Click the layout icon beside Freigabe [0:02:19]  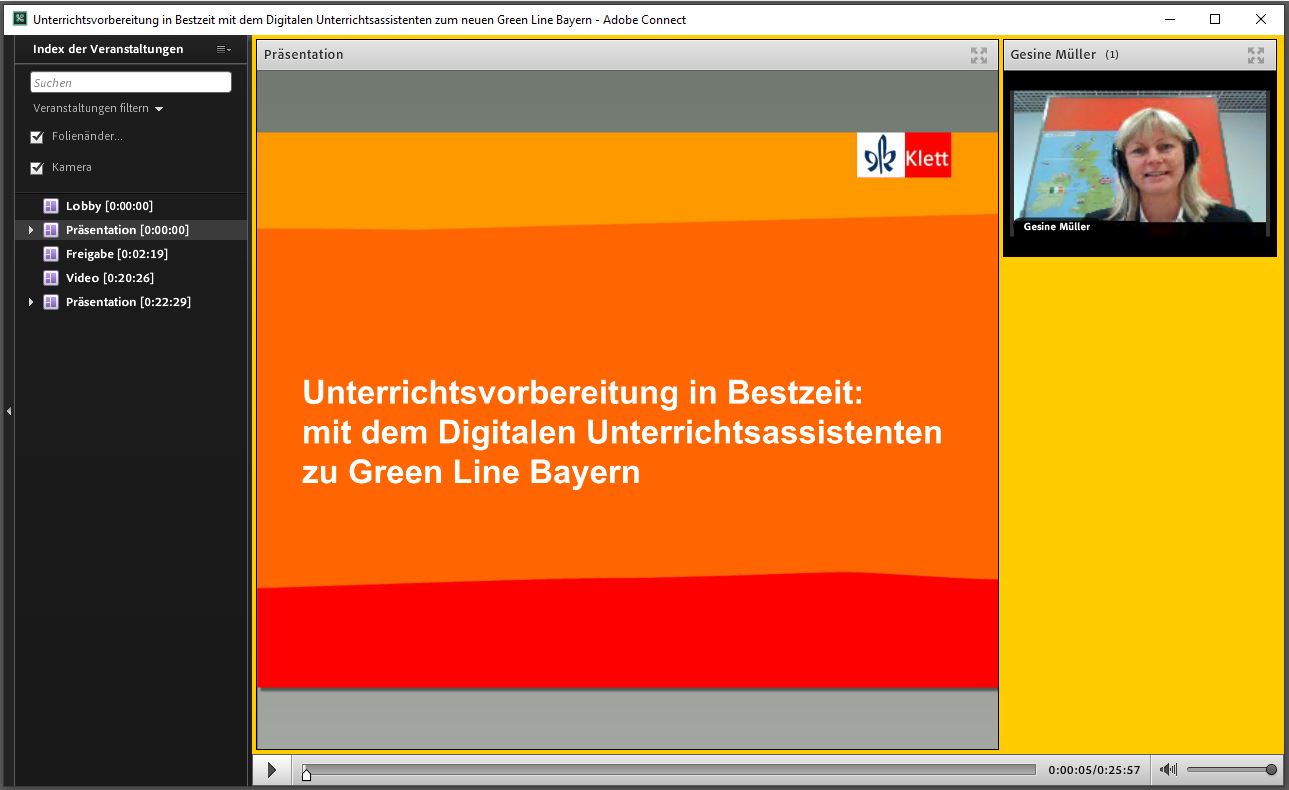tap(51, 254)
